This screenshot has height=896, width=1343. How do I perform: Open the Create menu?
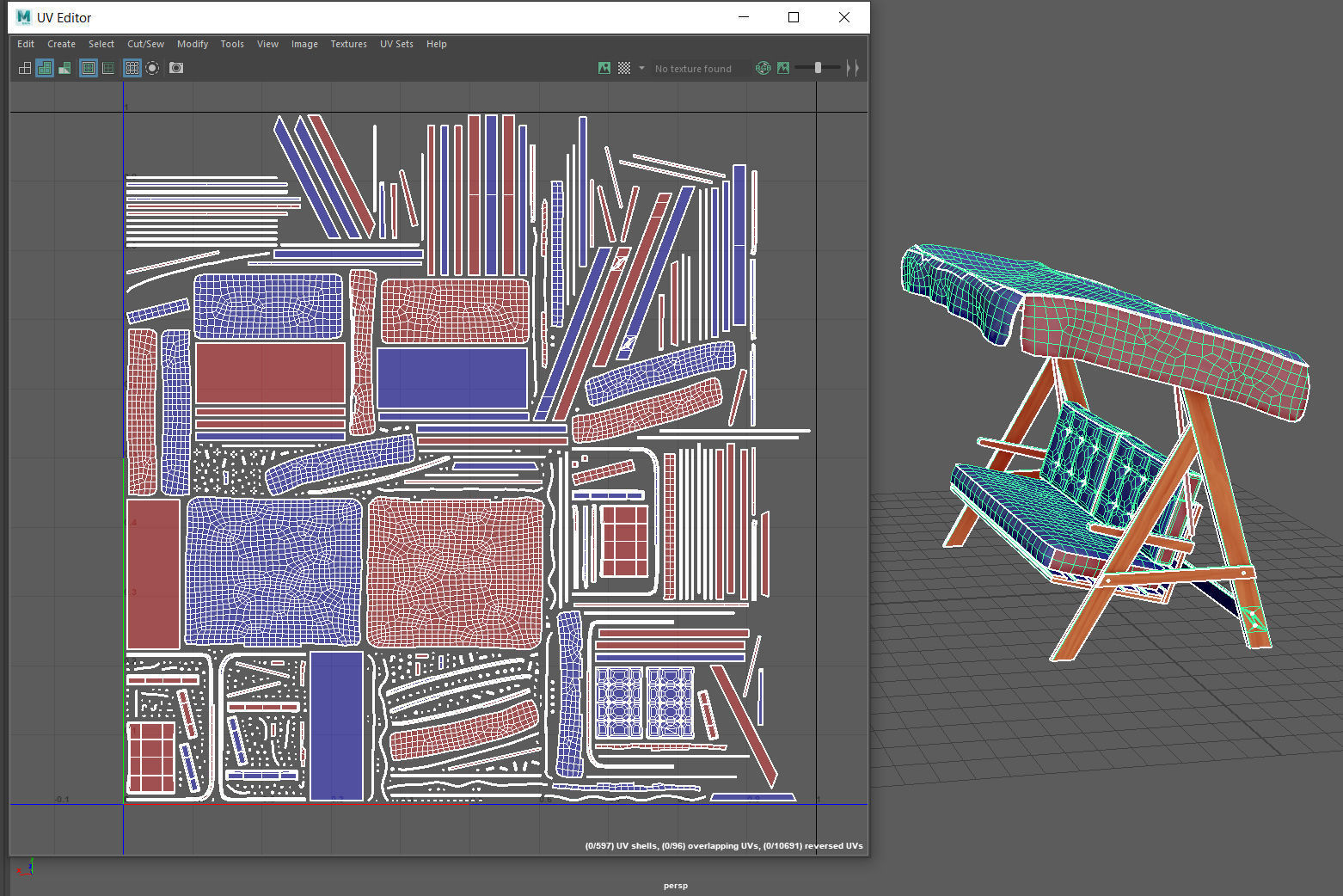tap(61, 44)
